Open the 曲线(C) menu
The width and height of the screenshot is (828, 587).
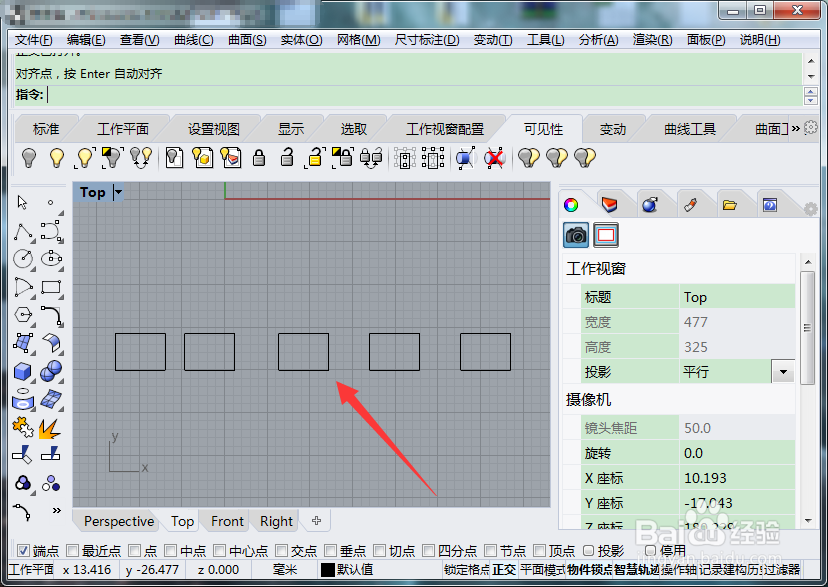[x=193, y=40]
